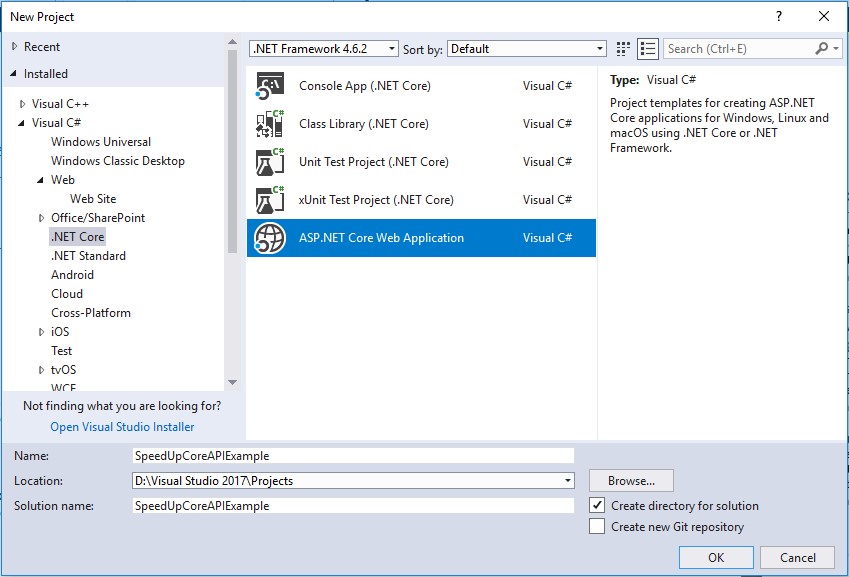This screenshot has width=849, height=577.
Task: Expand the tvOS node
Action: click(41, 370)
